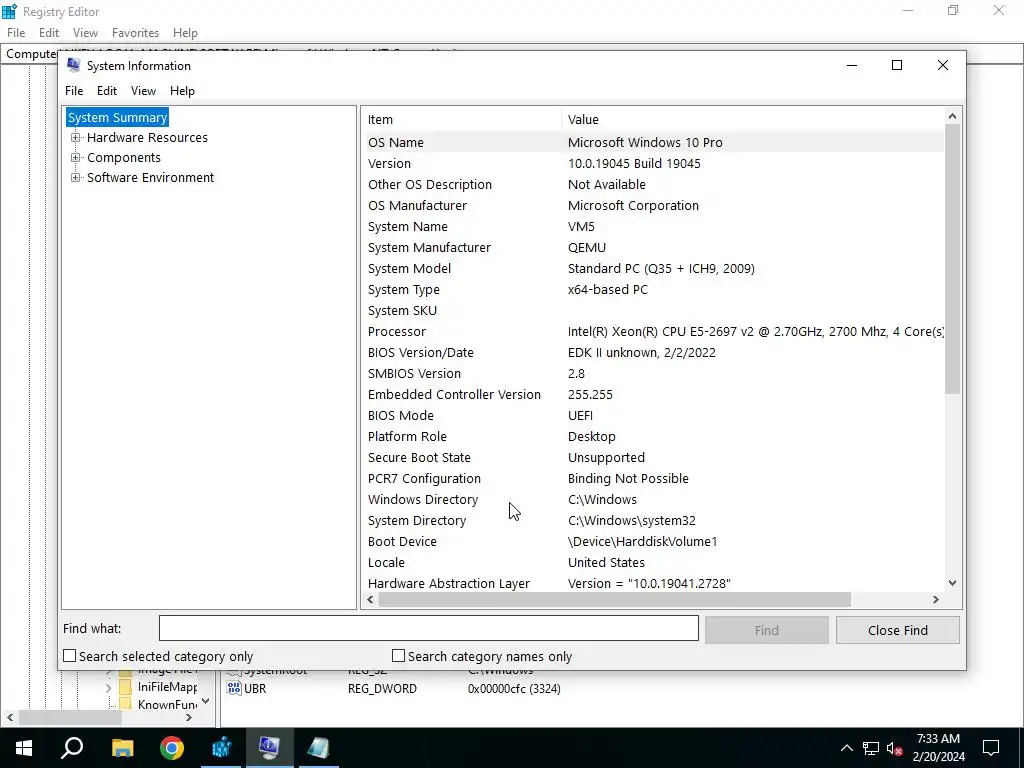Select the OS Name row

pyautogui.click(x=653, y=142)
